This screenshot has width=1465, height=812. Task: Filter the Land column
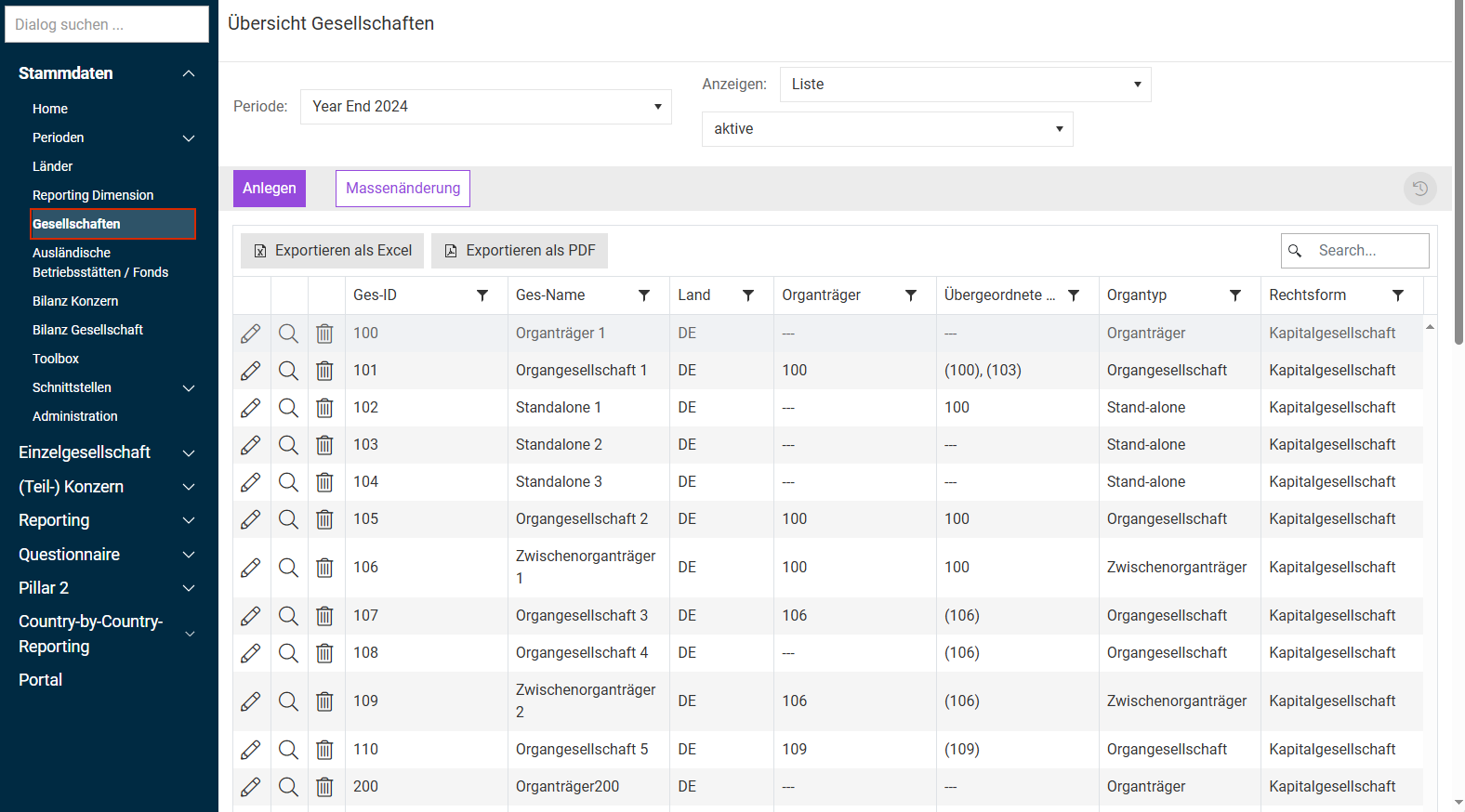click(748, 295)
